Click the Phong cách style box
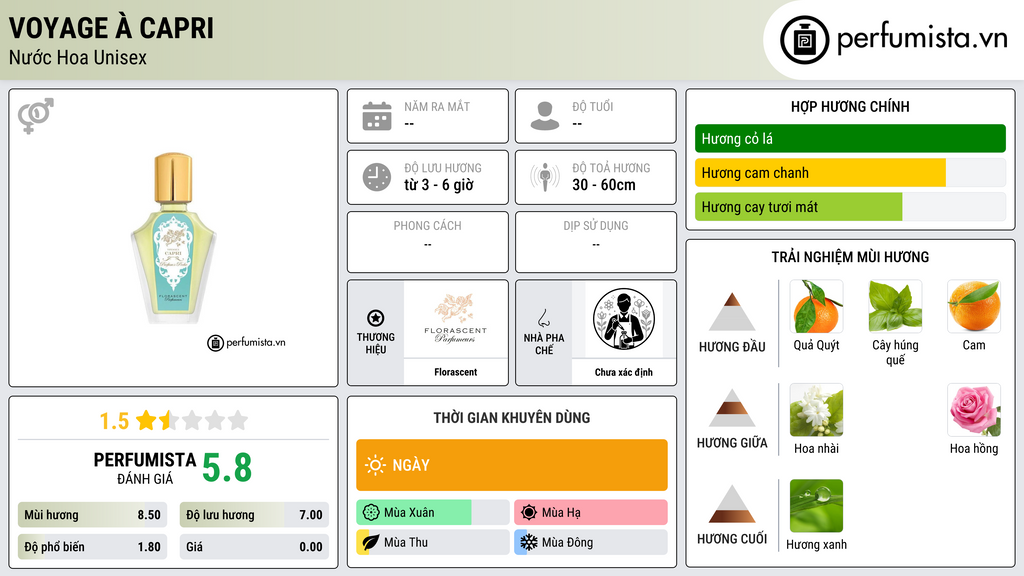This screenshot has height=576, width=1024. [428, 242]
